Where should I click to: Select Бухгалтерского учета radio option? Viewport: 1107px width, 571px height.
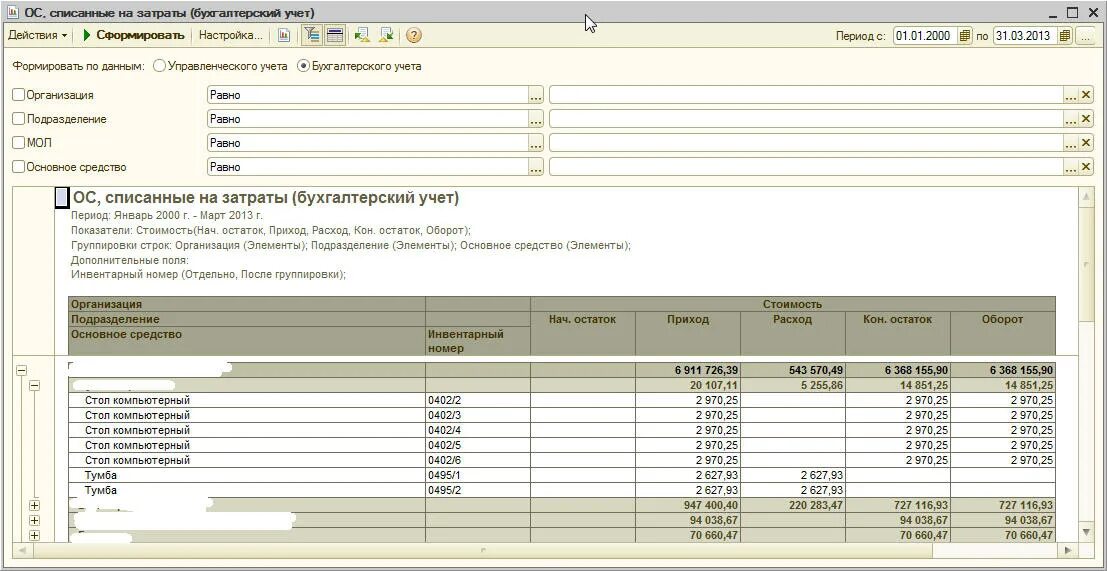point(304,66)
